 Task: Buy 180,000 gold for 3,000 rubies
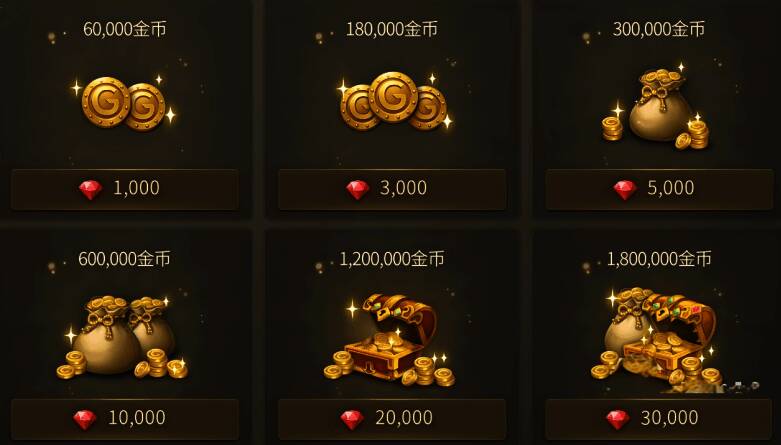(x=392, y=189)
